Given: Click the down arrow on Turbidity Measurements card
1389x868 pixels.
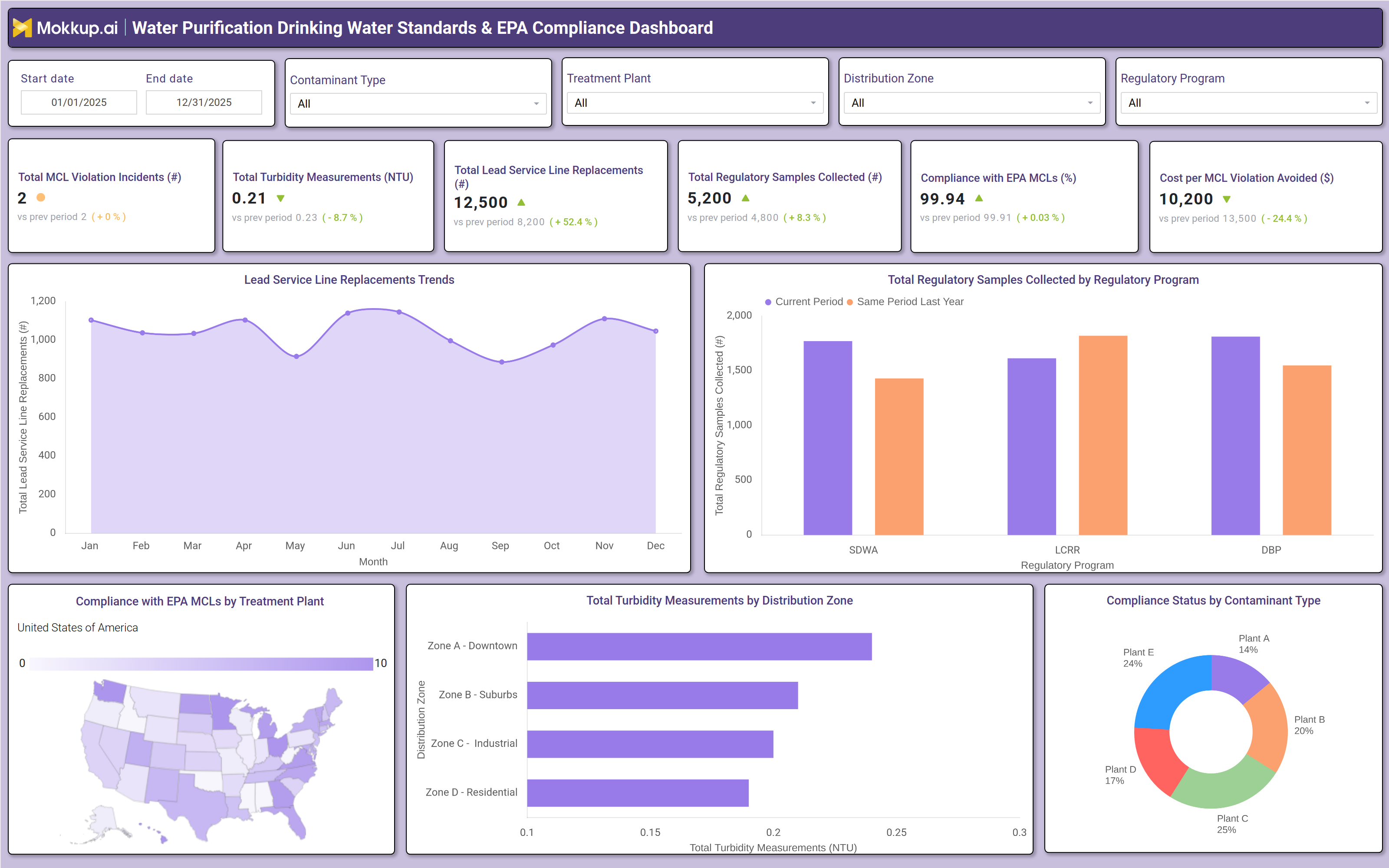Looking at the screenshot, I should (x=281, y=198).
